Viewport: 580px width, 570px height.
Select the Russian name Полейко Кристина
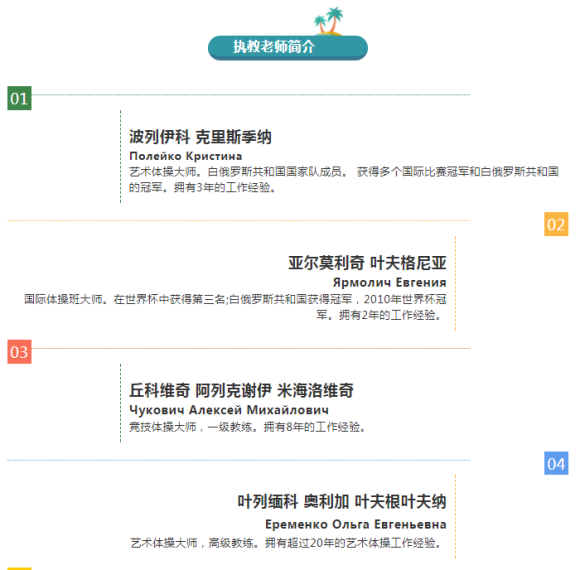click(186, 156)
